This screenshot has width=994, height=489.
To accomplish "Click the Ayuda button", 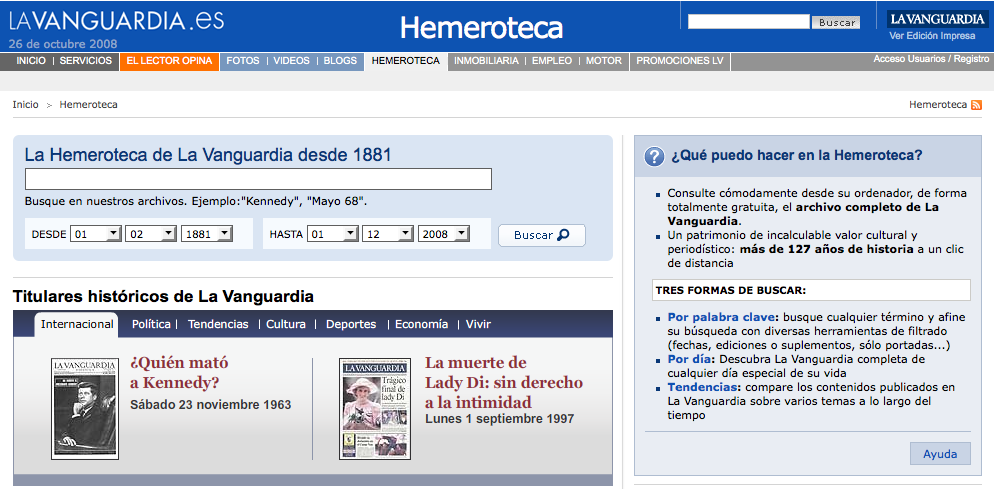I will tap(940, 454).
